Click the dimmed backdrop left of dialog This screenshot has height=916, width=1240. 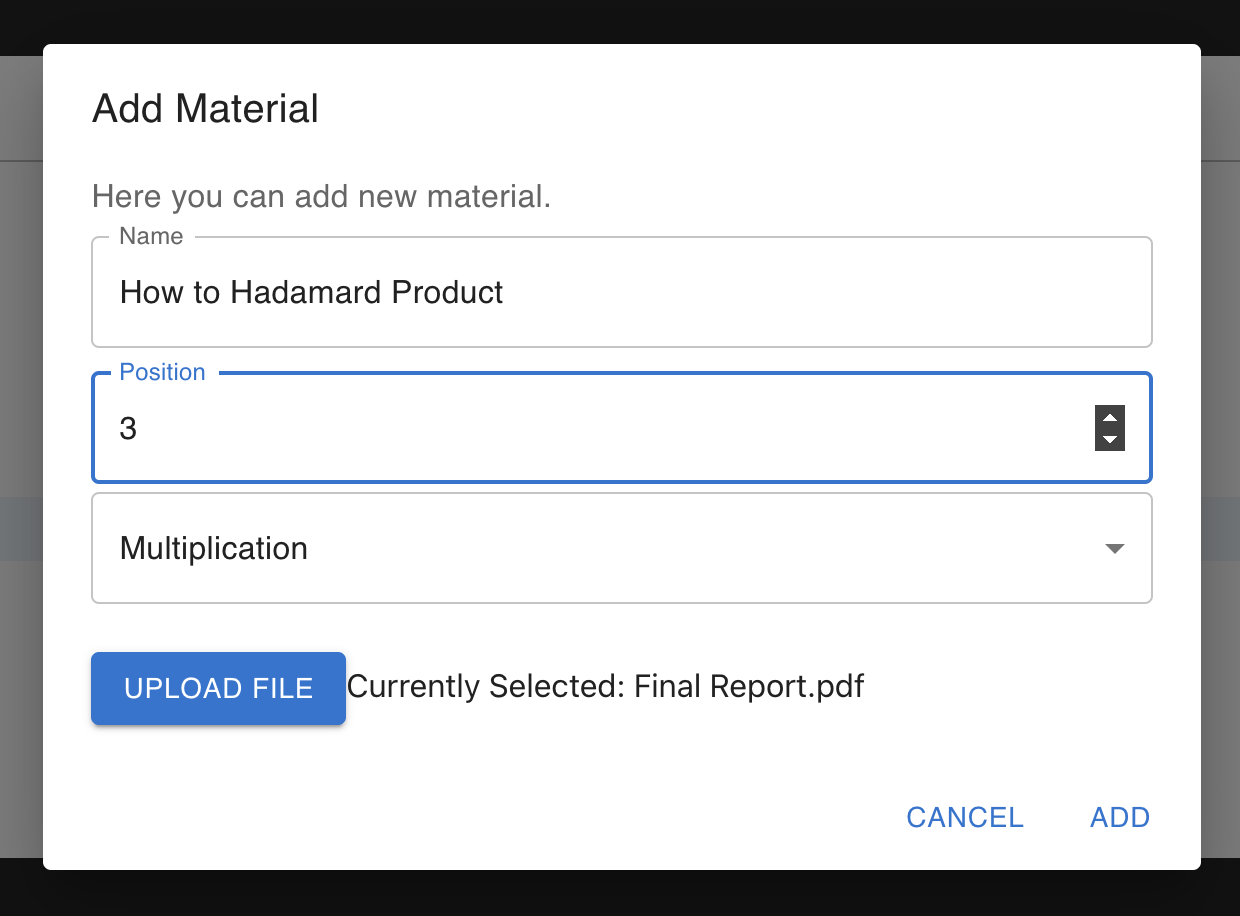coord(20,400)
